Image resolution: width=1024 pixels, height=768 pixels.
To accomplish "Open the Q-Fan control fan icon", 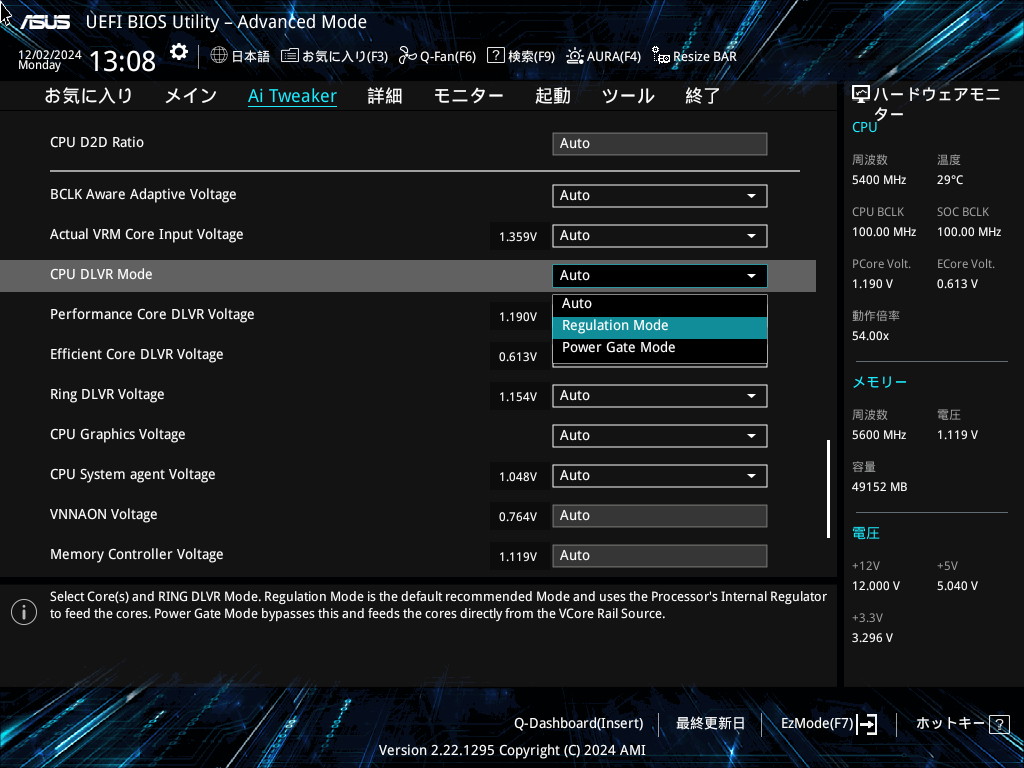I will [408, 56].
